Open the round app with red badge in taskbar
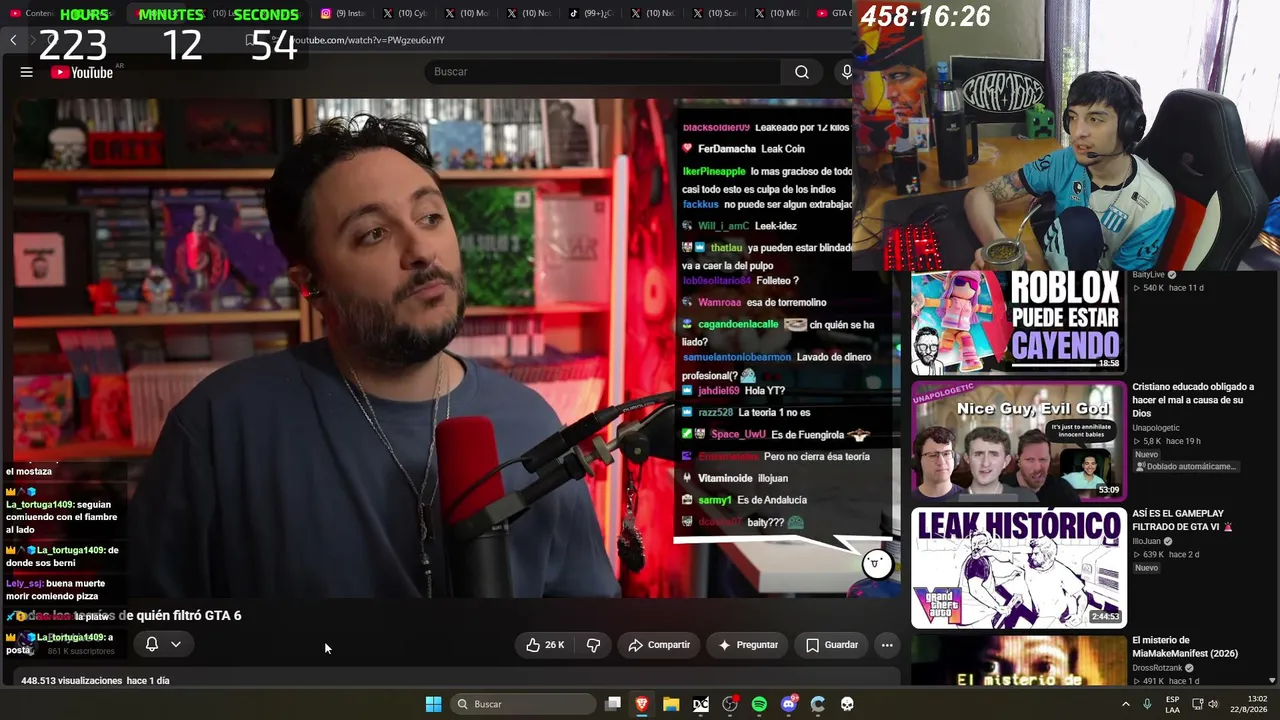 [730, 704]
